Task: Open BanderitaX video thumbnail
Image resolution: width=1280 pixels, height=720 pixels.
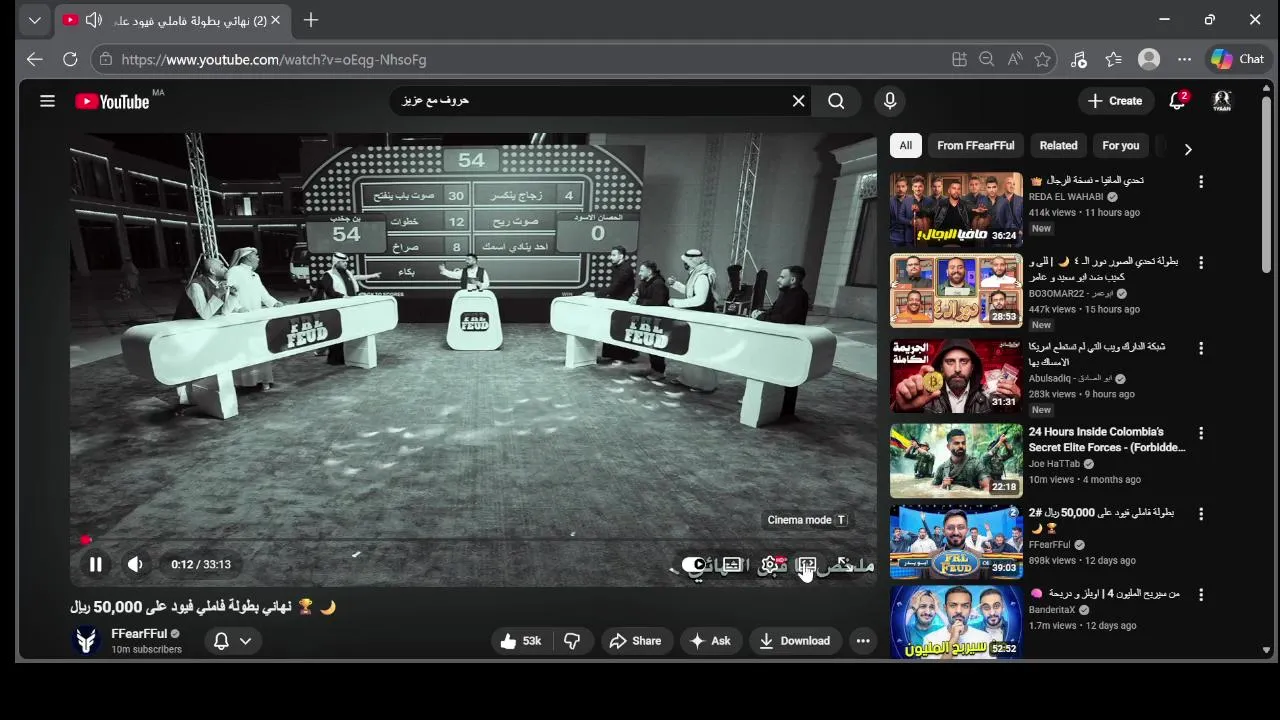Action: (x=956, y=622)
